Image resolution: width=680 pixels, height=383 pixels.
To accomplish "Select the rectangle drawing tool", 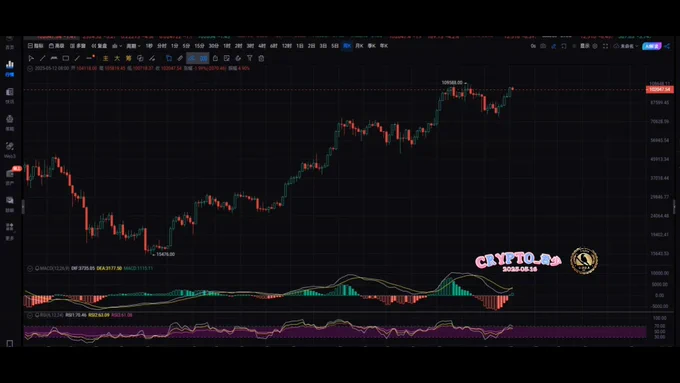I will (66, 58).
